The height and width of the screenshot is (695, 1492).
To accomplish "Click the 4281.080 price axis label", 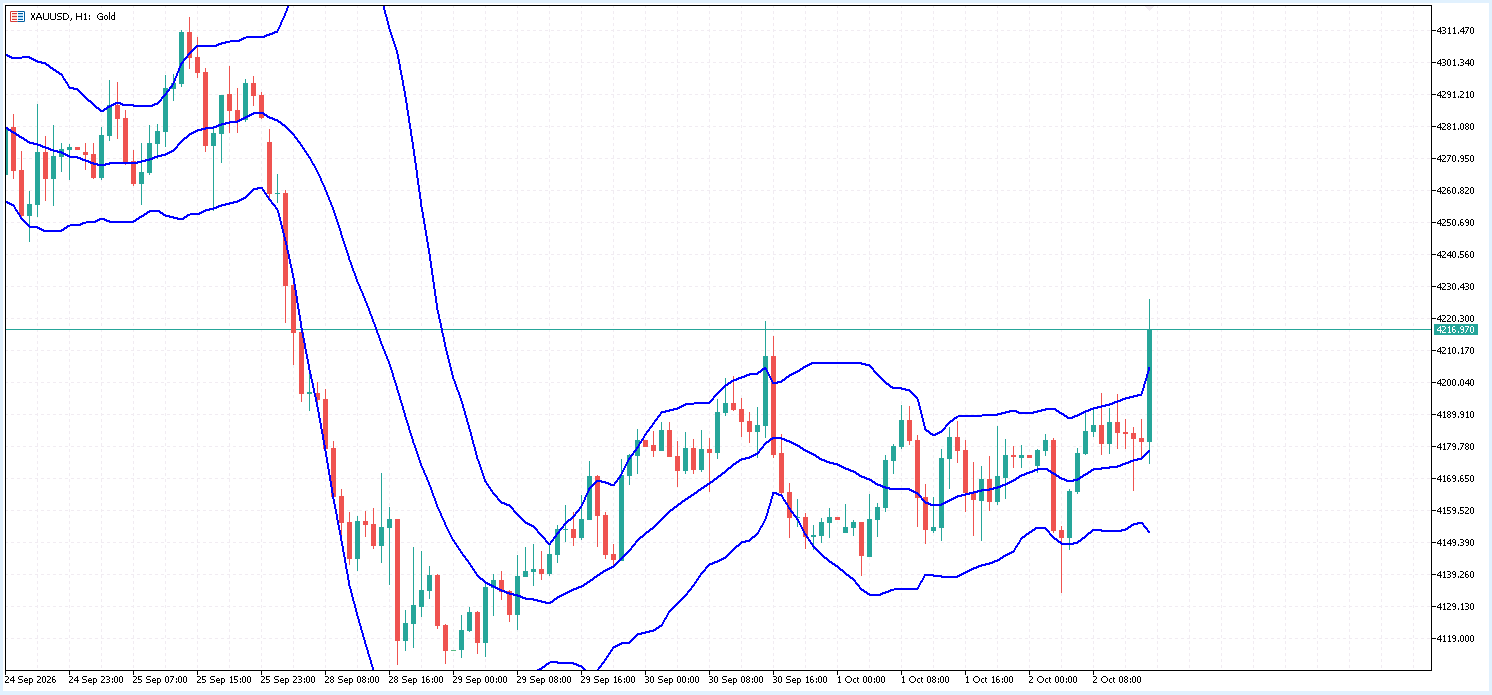I will (x=1456, y=127).
